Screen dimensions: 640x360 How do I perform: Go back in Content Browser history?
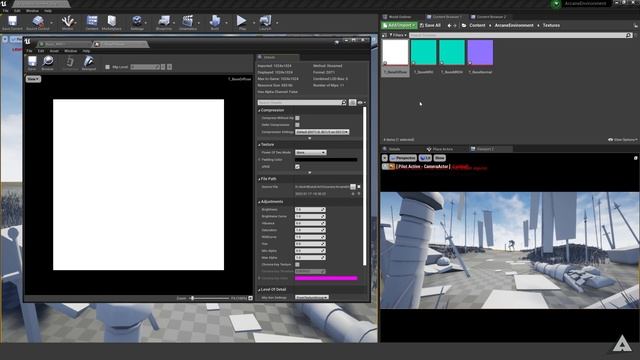tap(449, 25)
